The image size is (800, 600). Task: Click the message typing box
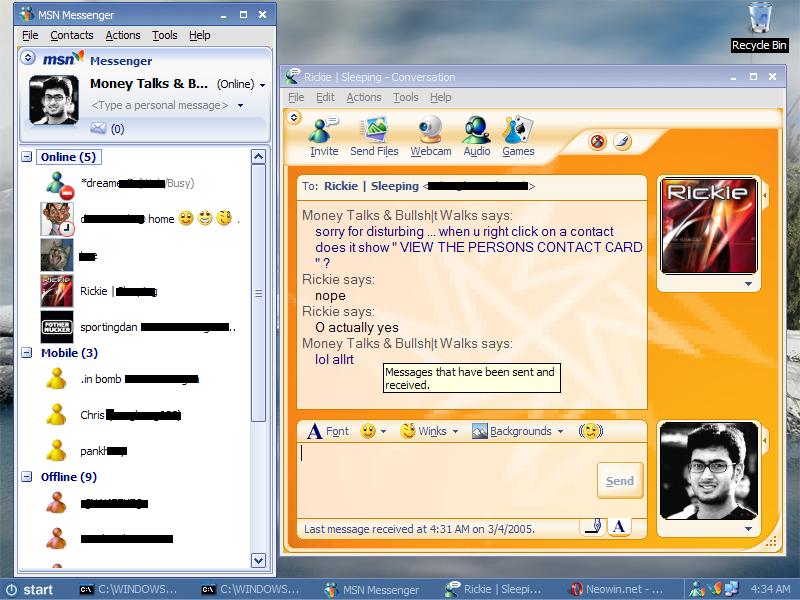click(446, 480)
